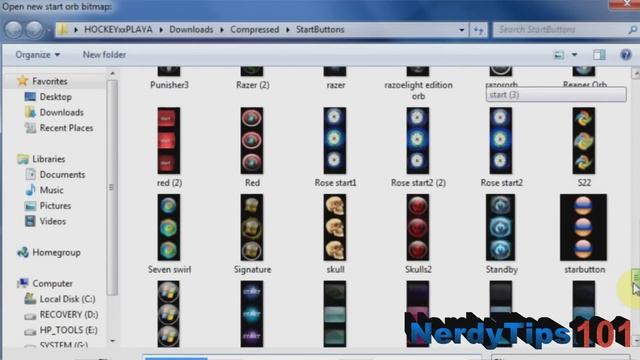Open the RECOVERY (D:) drive
Screen dimensions: 640x360
69,314
